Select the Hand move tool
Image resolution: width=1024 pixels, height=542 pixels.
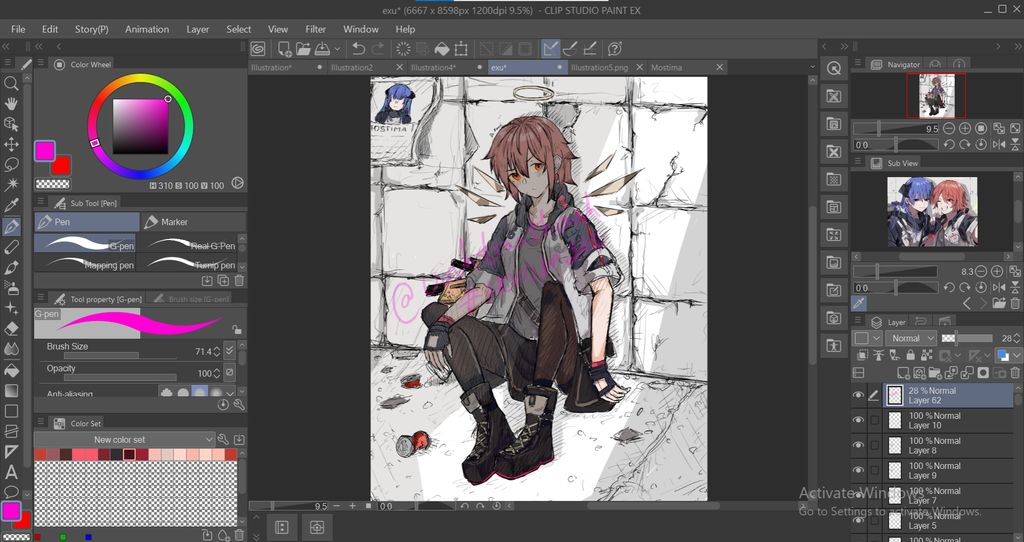click(x=11, y=103)
